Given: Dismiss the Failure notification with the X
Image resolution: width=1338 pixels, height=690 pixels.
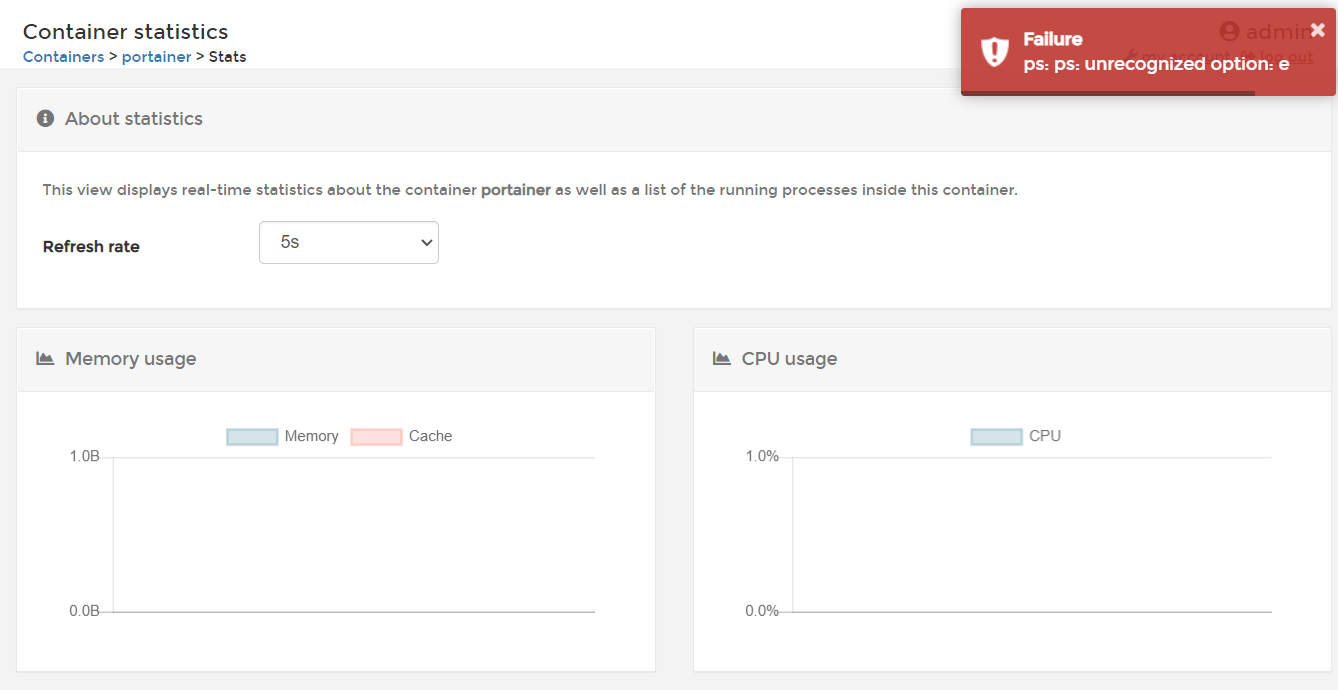Looking at the screenshot, I should point(1317,29).
